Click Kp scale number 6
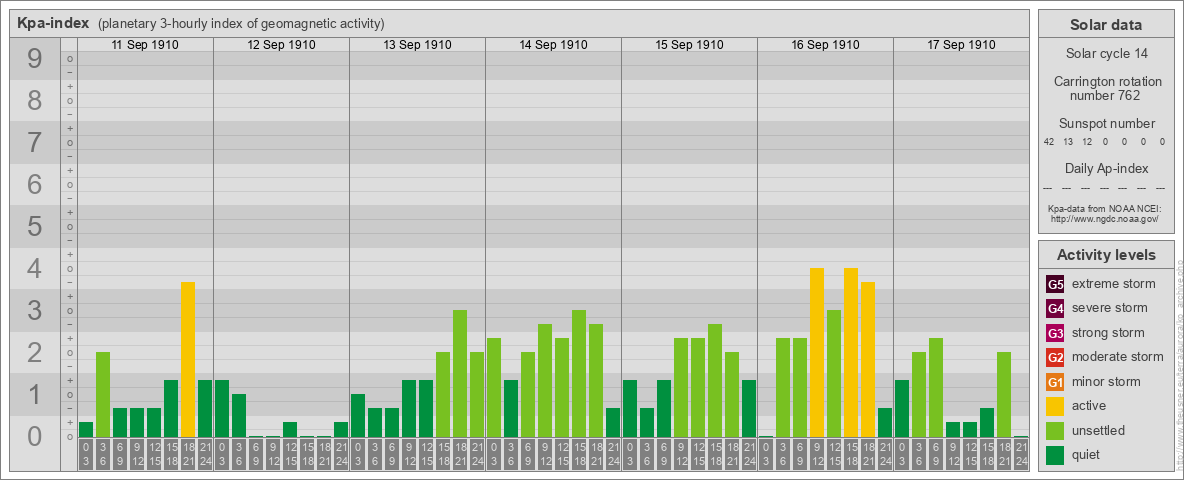Screen dimensions: 1184x480 pyautogui.click(x=35, y=184)
